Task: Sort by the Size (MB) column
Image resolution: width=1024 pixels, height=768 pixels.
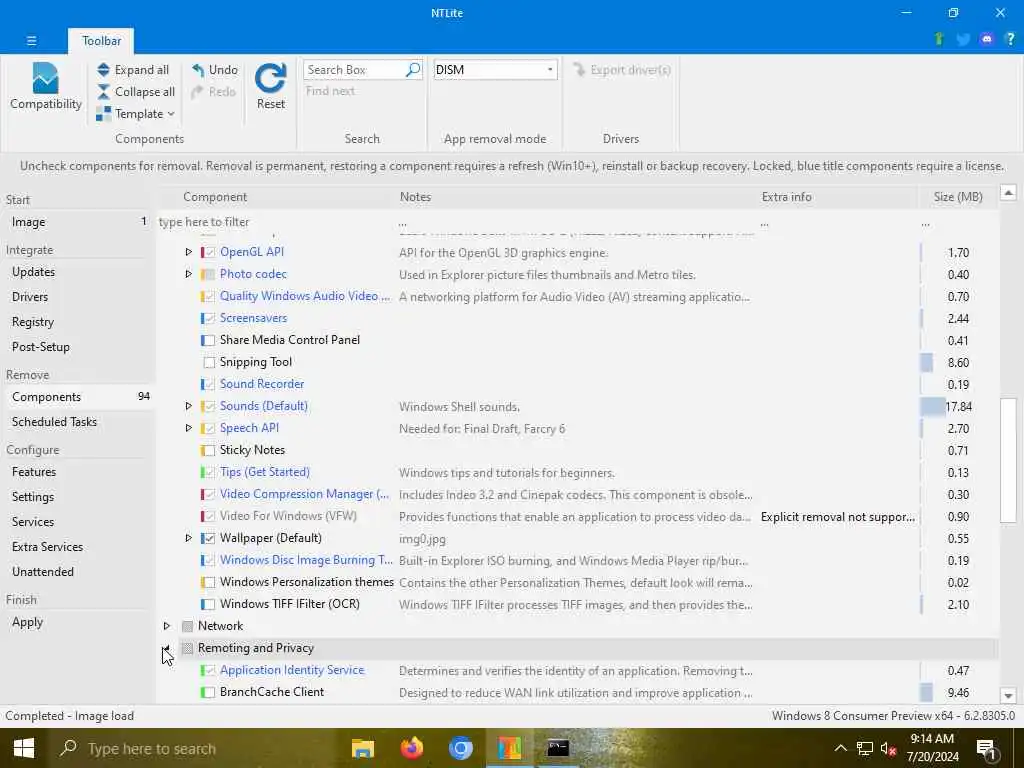Action: 957,197
